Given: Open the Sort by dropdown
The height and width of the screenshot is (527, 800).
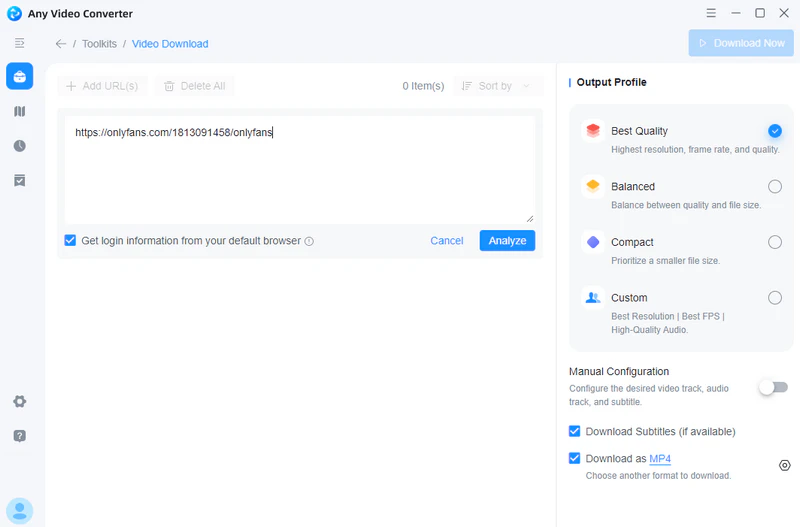Looking at the screenshot, I should tap(496, 86).
